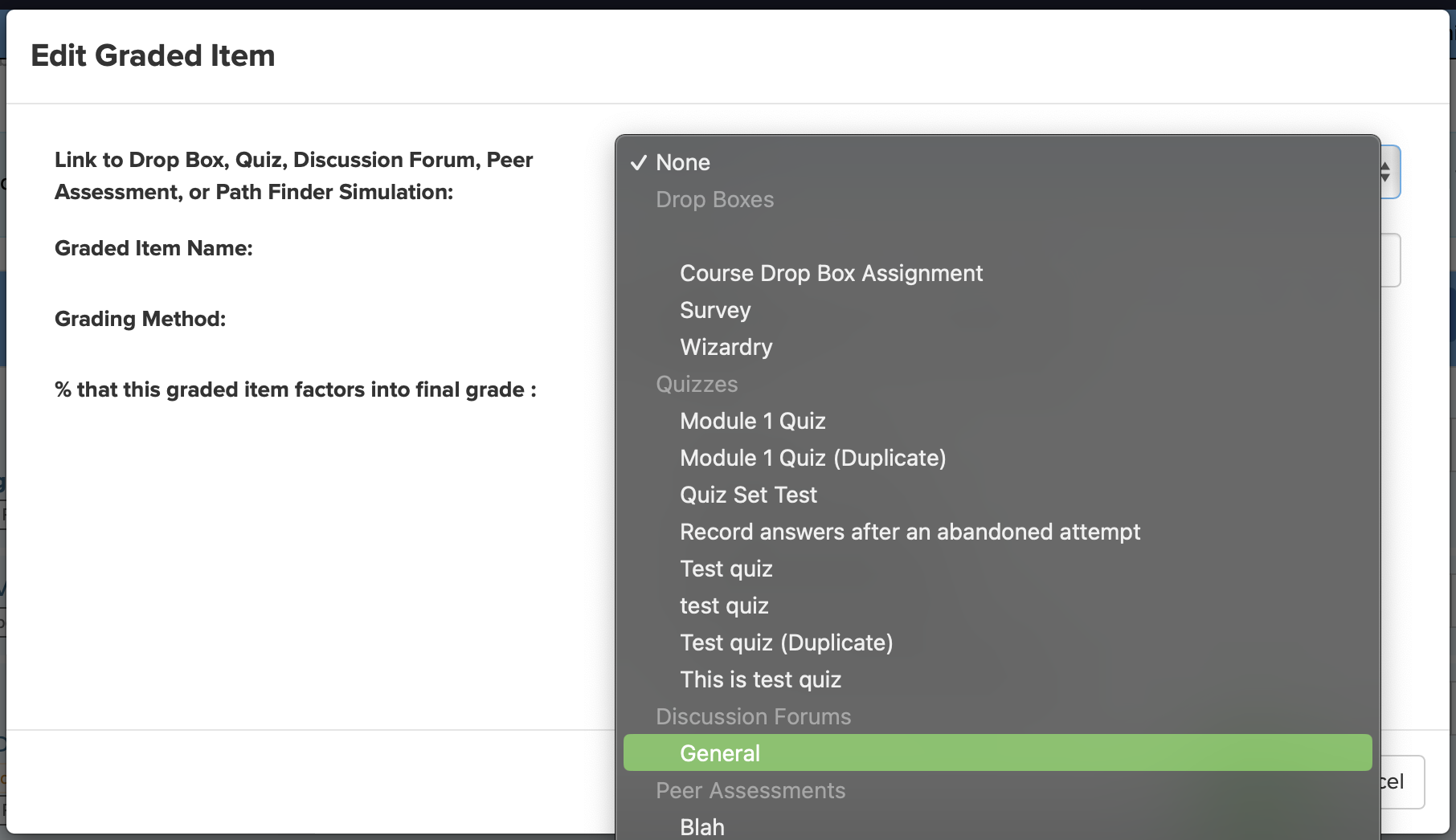Click the Edit Graded Item heading
1456x840 pixels.
[153, 55]
